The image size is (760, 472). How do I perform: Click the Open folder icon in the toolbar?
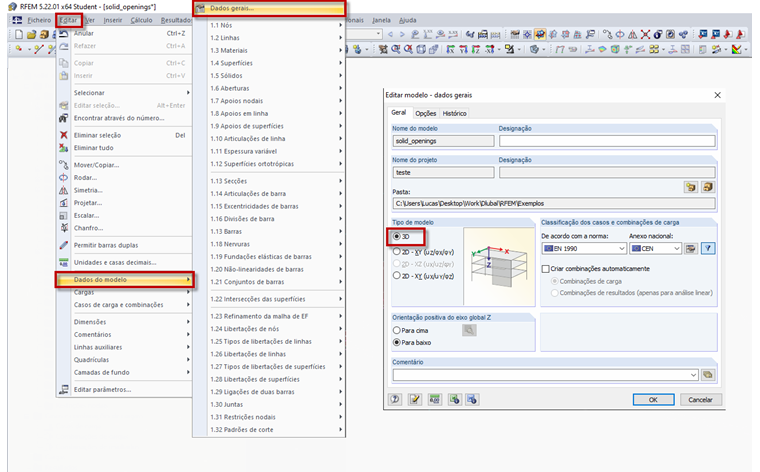coord(32,34)
